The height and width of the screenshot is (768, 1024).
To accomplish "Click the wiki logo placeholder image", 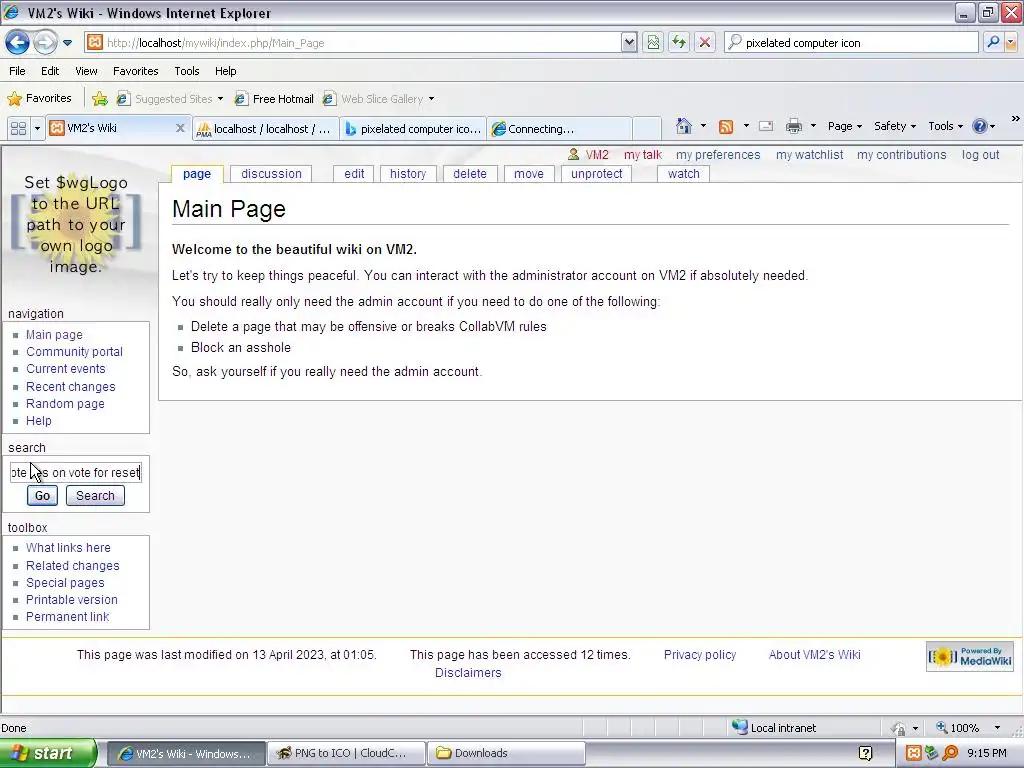I will pos(76,224).
